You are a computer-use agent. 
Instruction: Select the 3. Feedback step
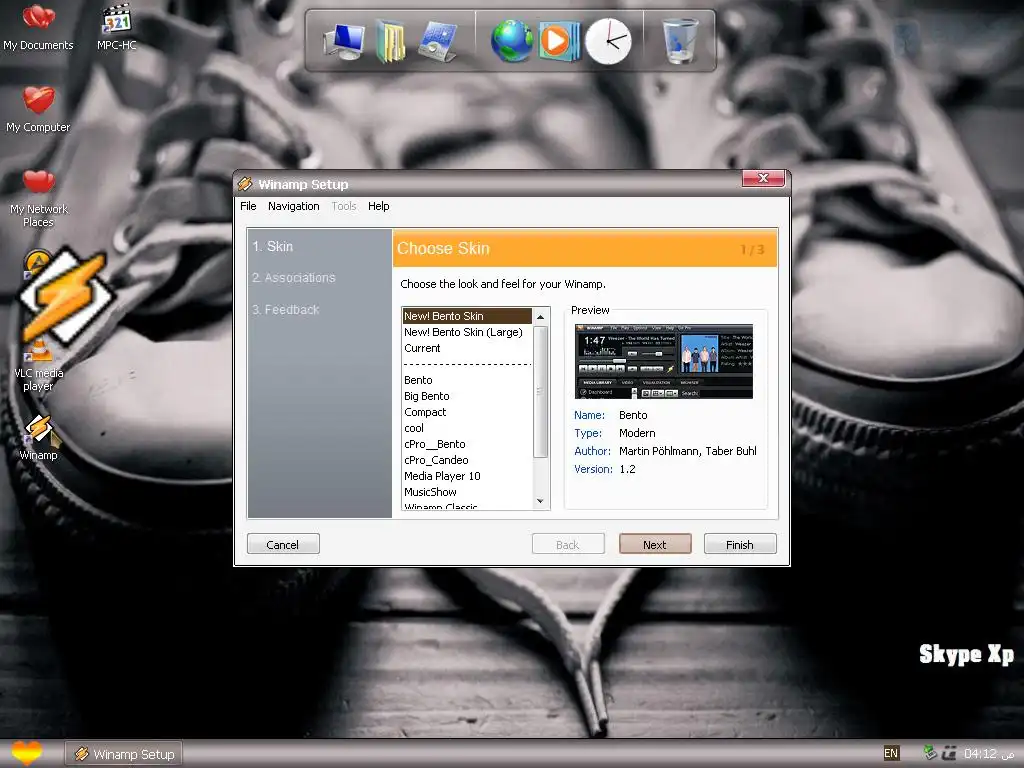coord(285,310)
